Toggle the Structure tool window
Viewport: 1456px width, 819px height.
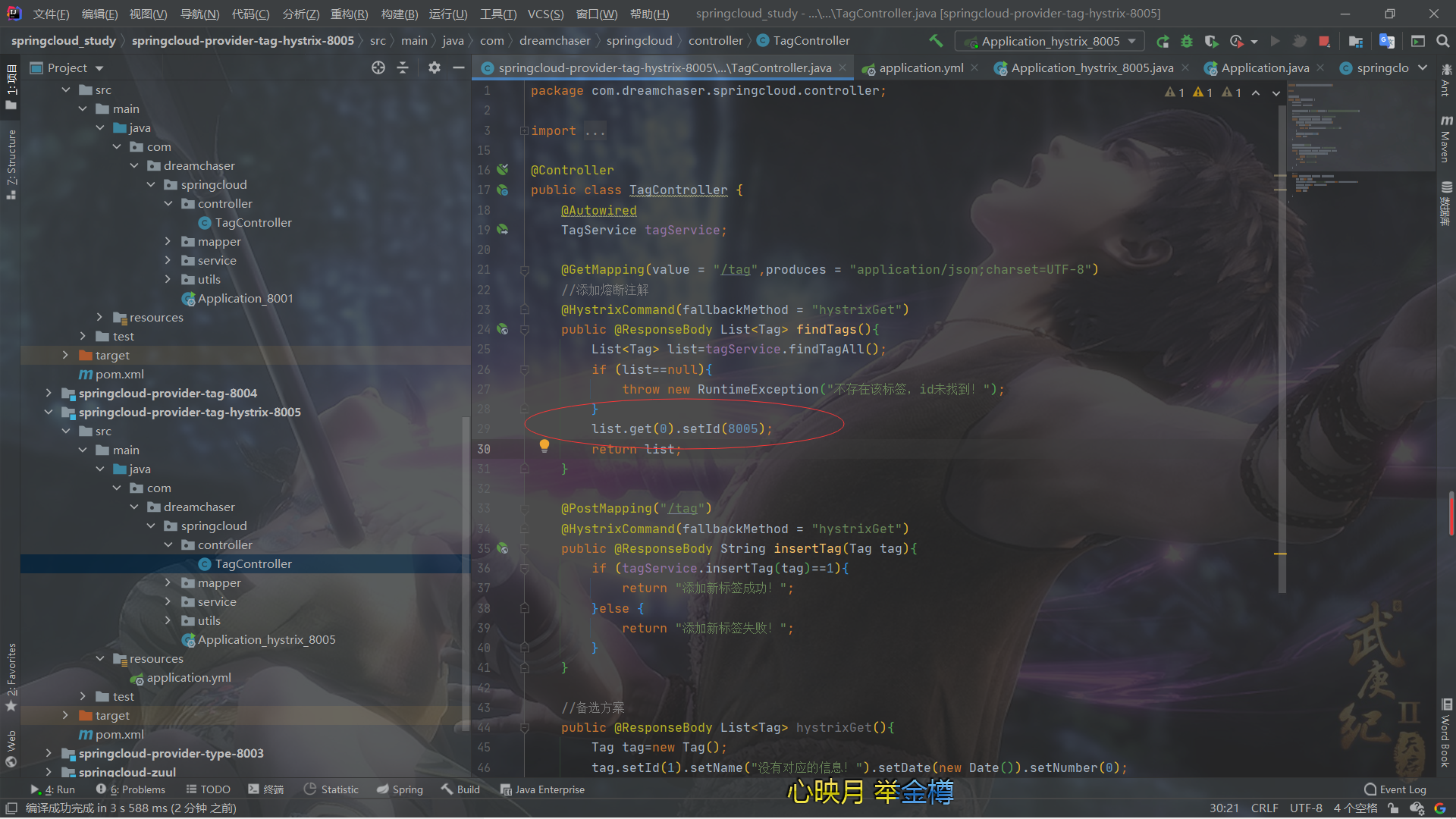coord(11,163)
